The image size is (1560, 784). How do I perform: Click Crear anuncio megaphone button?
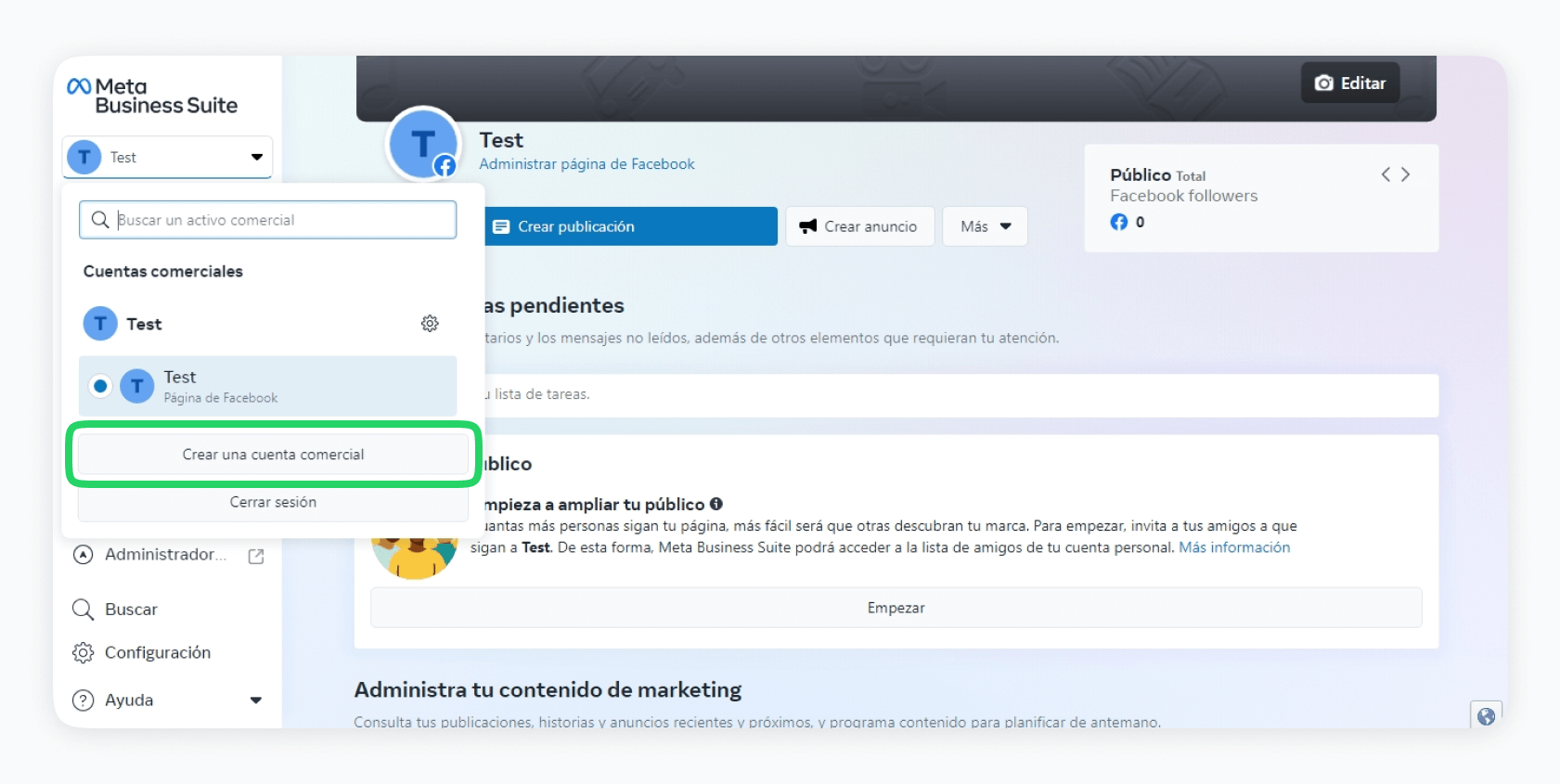[x=859, y=226]
